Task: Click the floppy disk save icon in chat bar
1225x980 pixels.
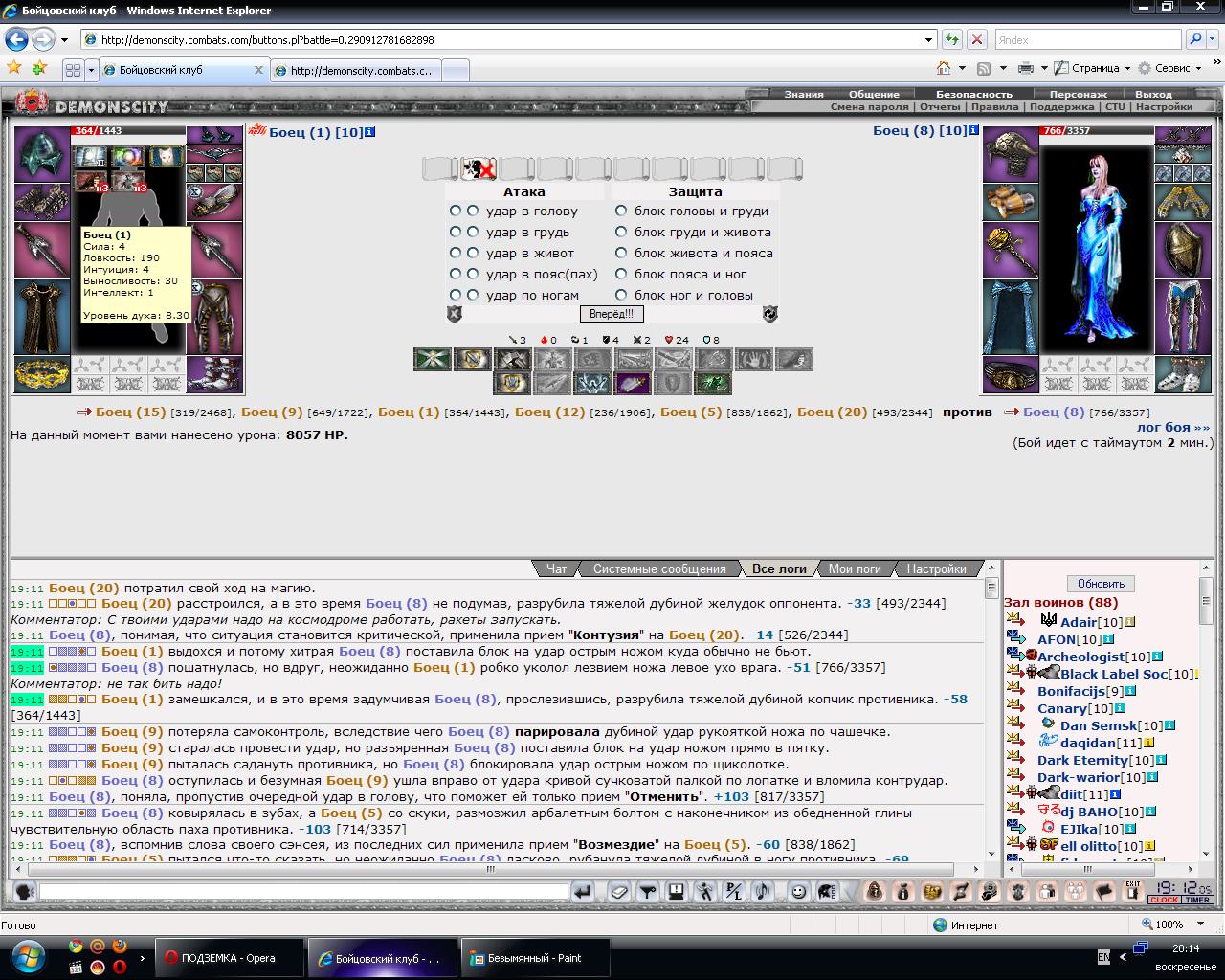Action: pyautogui.click(x=677, y=892)
